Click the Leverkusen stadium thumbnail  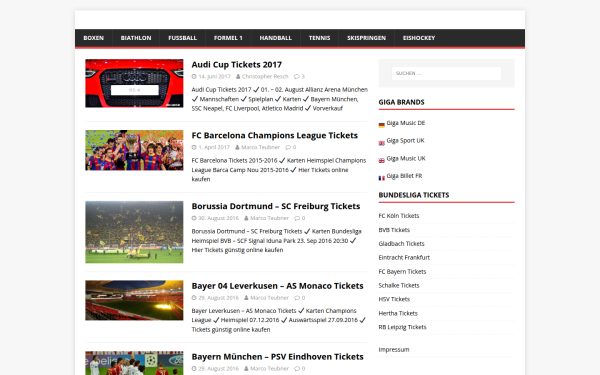click(134, 300)
